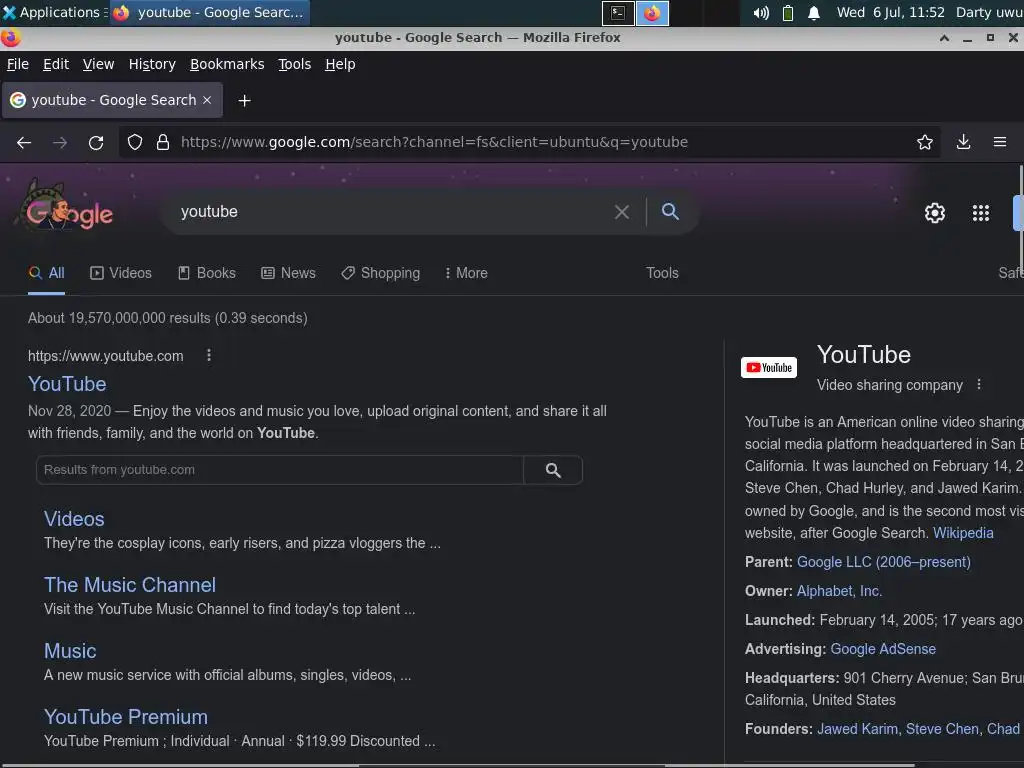Viewport: 1024px width, 768px height.
Task: Switch to News results tab
Action: [x=289, y=273]
